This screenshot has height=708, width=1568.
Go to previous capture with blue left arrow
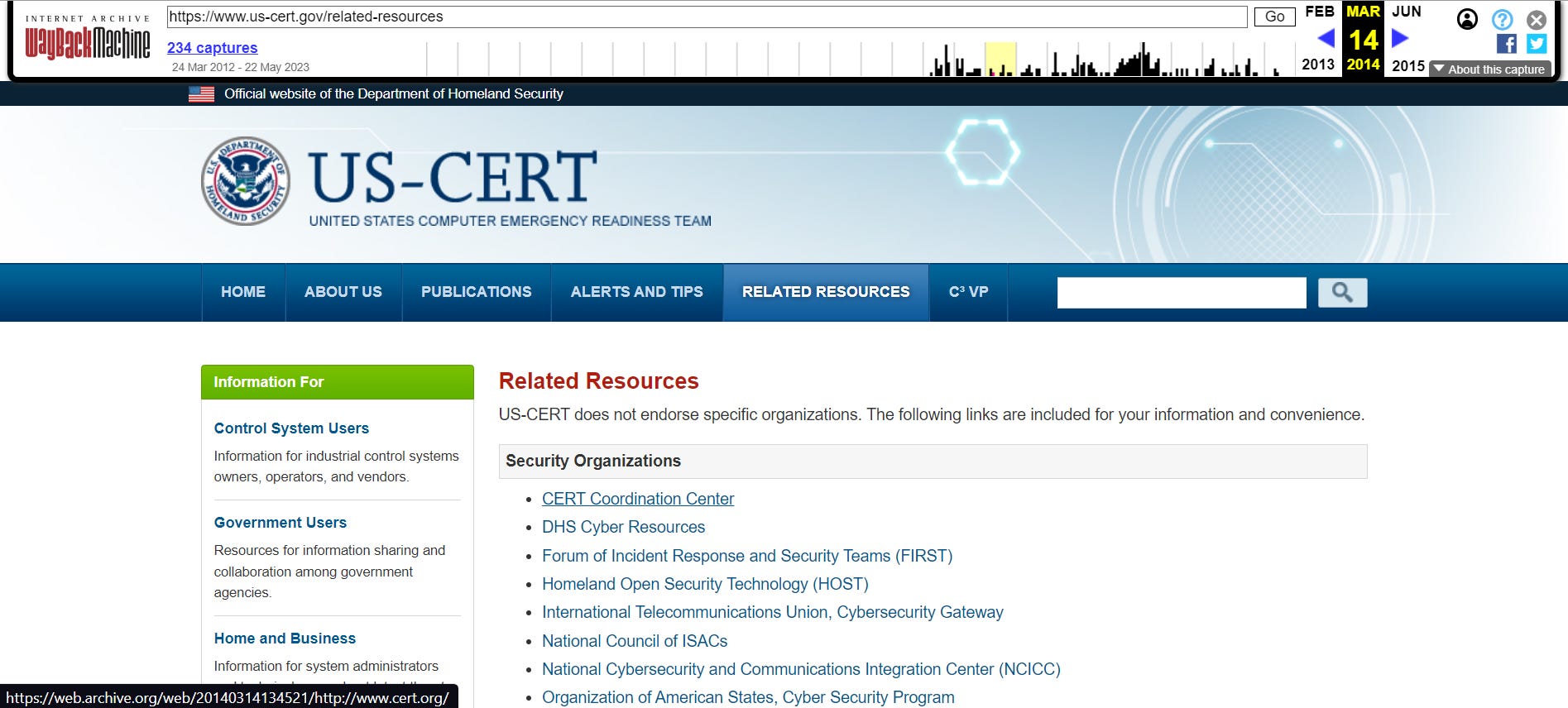pos(1326,38)
